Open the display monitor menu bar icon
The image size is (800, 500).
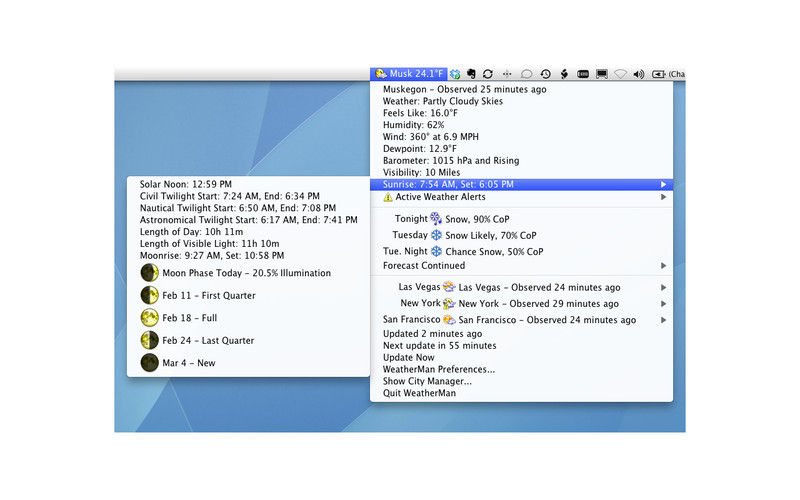tap(602, 74)
